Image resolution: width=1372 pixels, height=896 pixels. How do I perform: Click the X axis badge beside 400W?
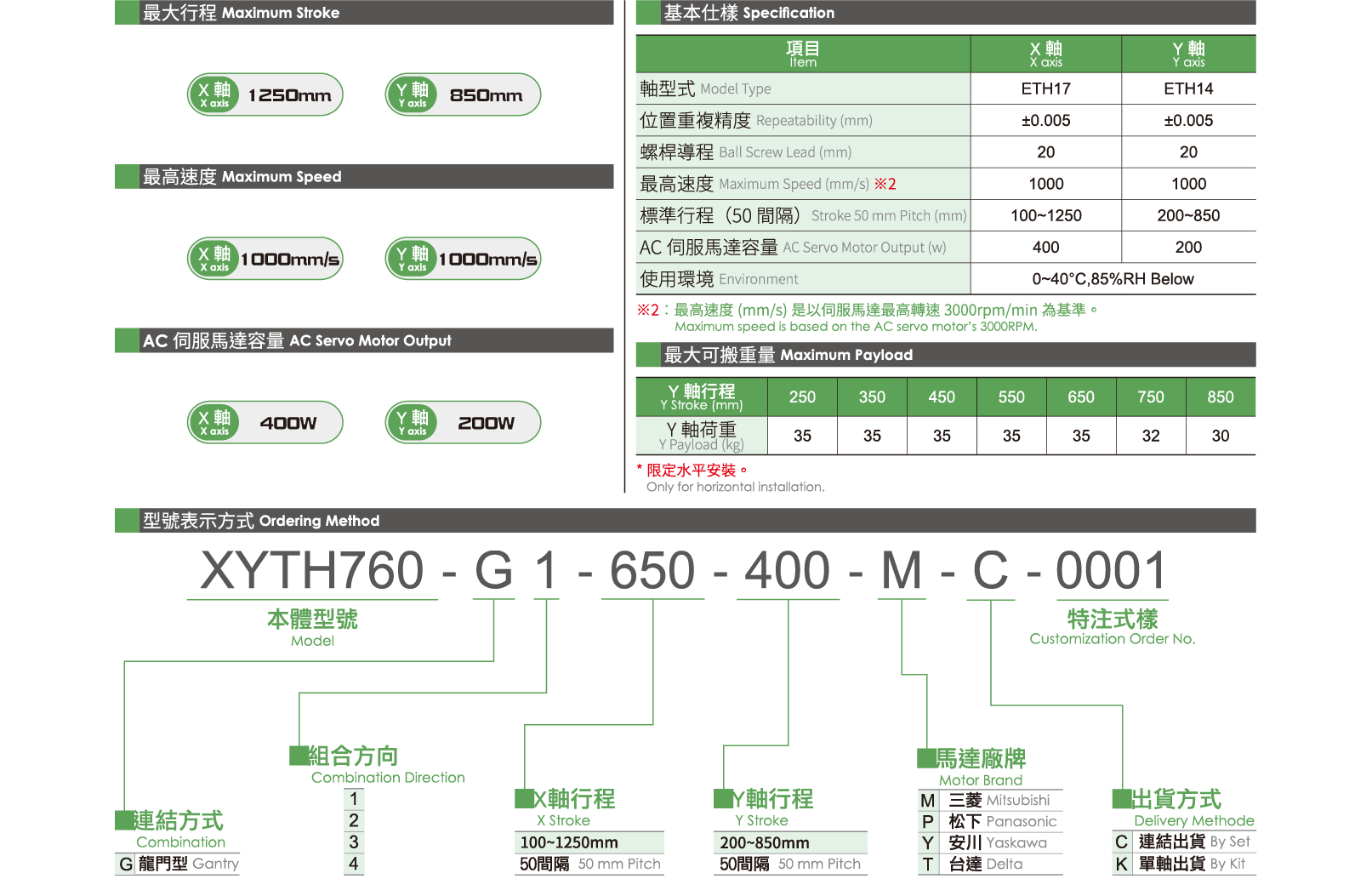[213, 423]
